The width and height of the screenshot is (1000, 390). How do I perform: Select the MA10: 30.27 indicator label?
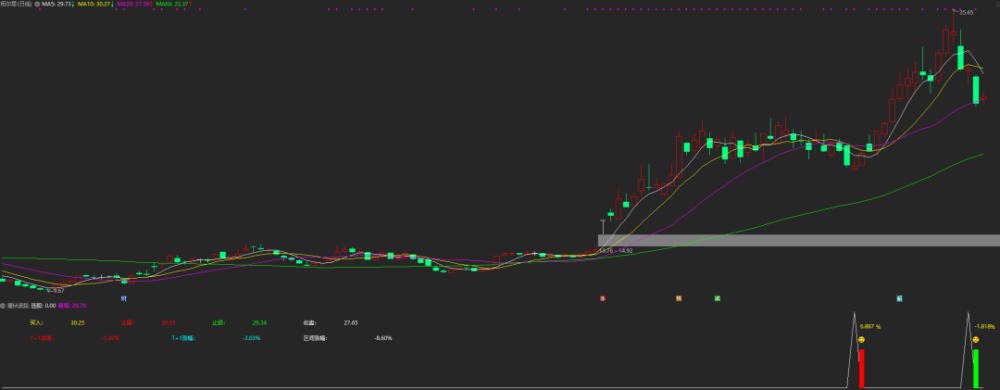point(93,4)
